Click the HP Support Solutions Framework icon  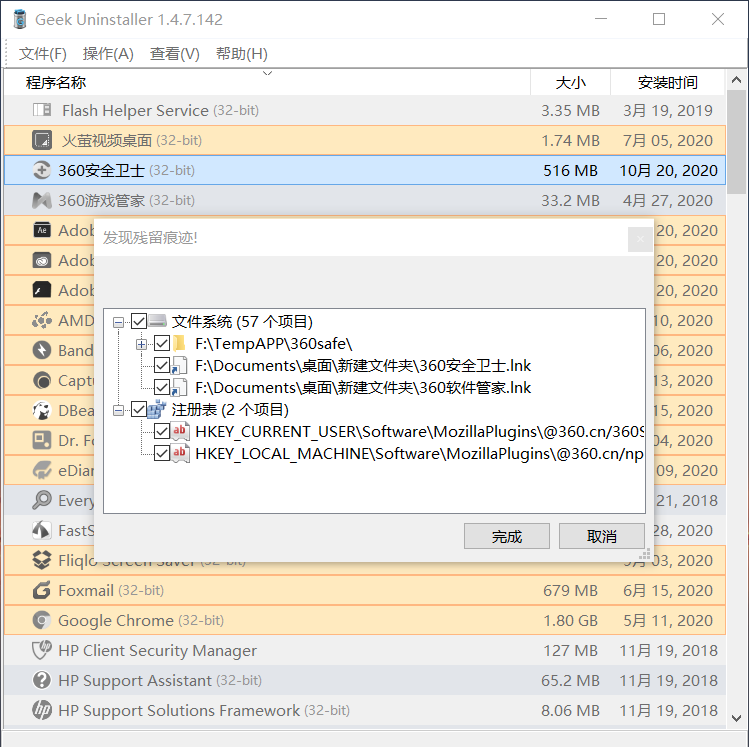click(42, 710)
